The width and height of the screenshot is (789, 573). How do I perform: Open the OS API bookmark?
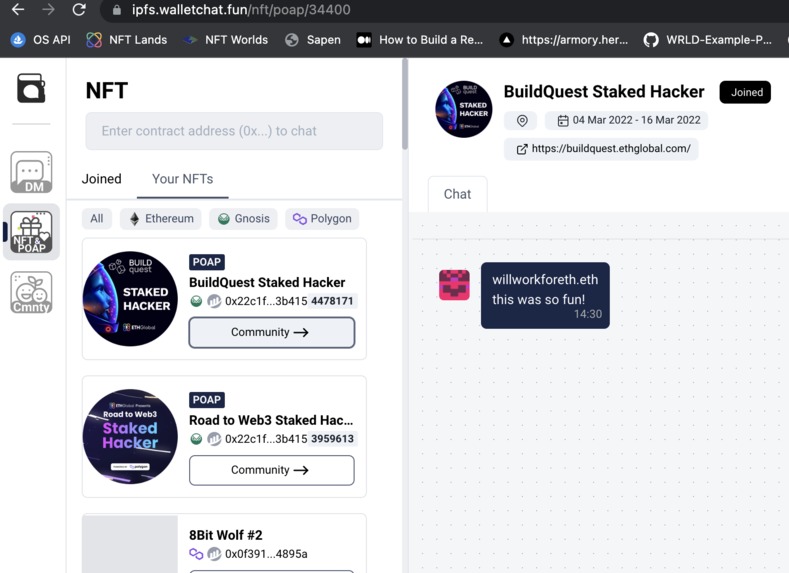click(x=41, y=40)
